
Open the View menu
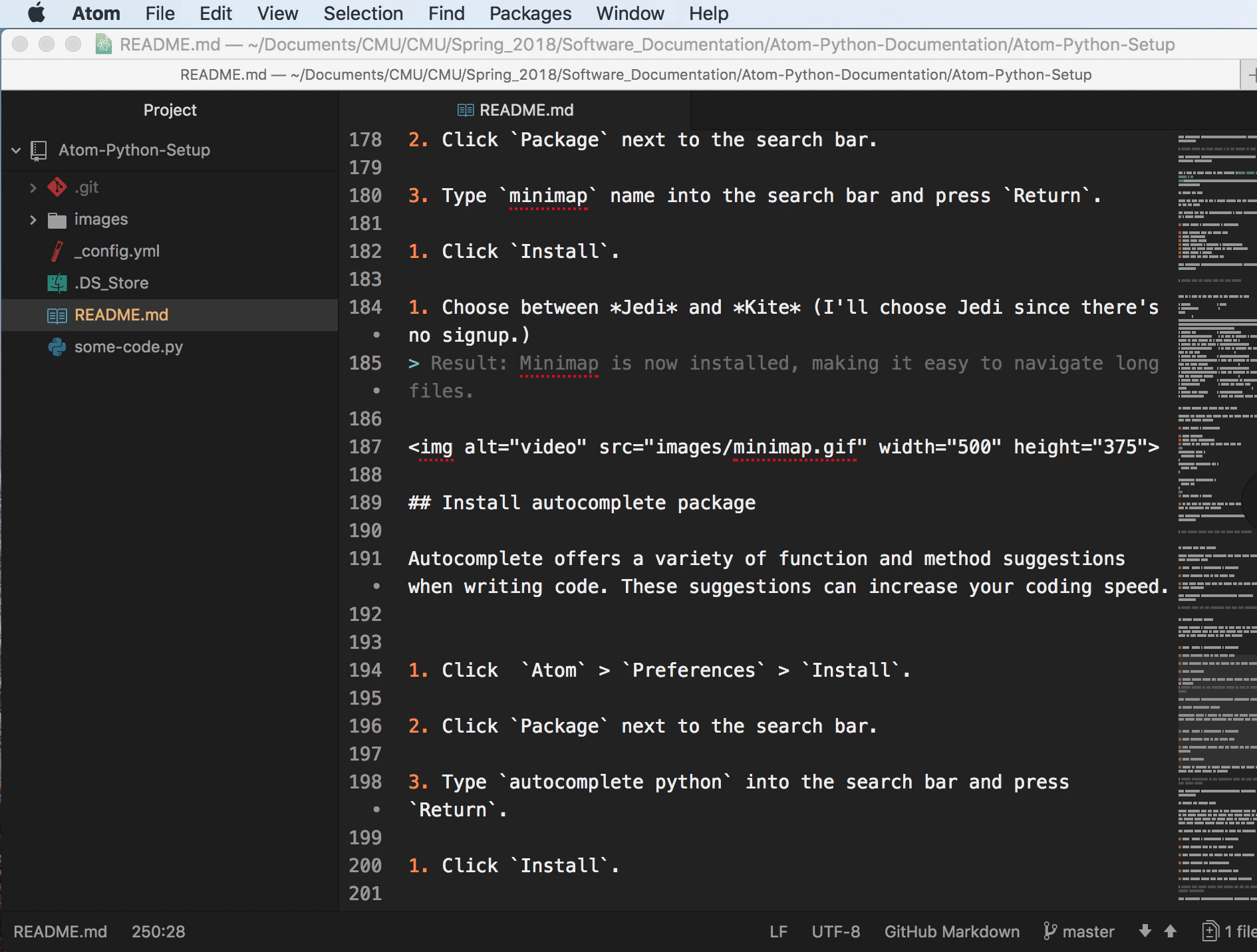point(277,13)
